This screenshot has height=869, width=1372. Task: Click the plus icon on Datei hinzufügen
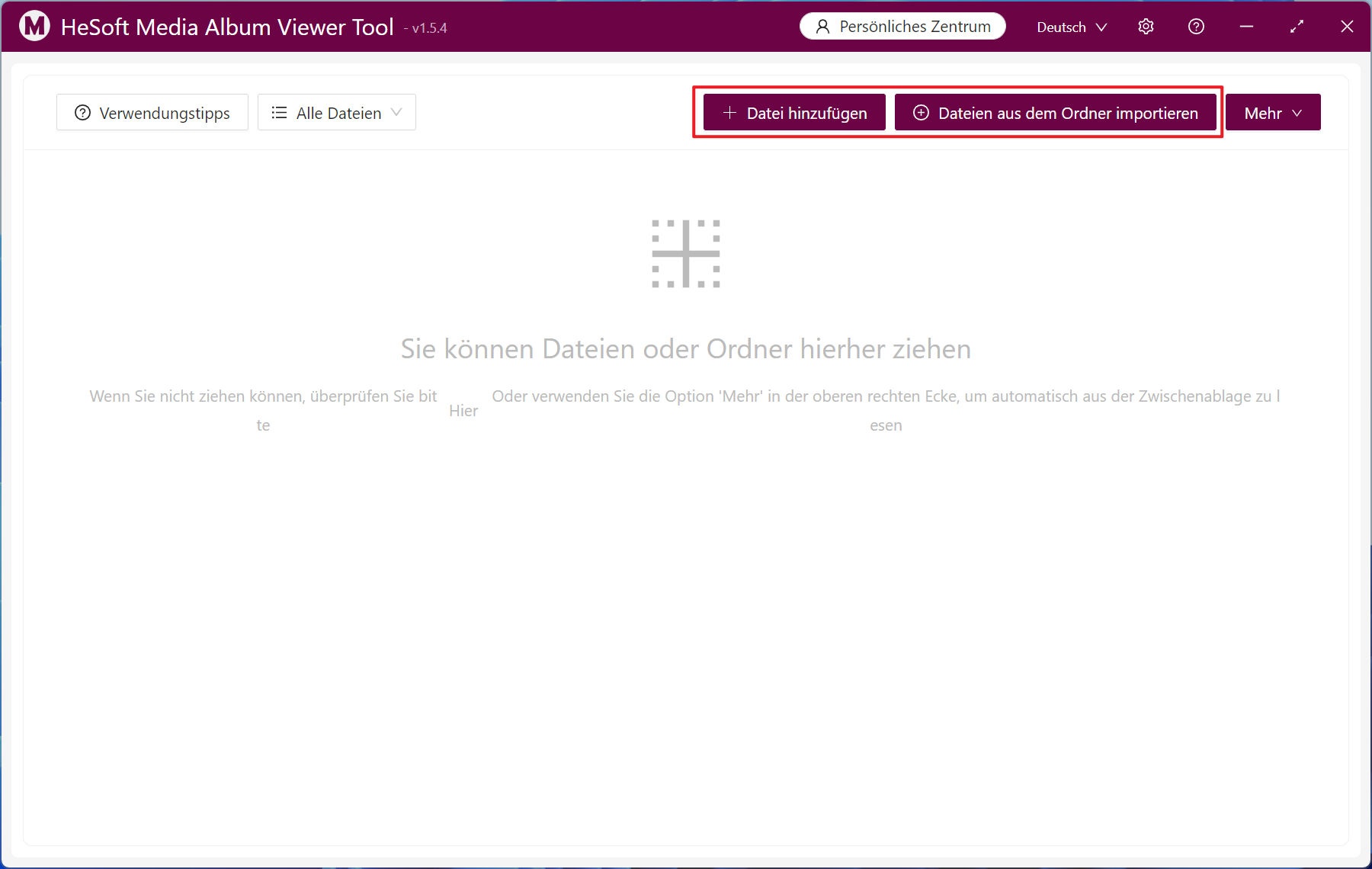coord(729,113)
